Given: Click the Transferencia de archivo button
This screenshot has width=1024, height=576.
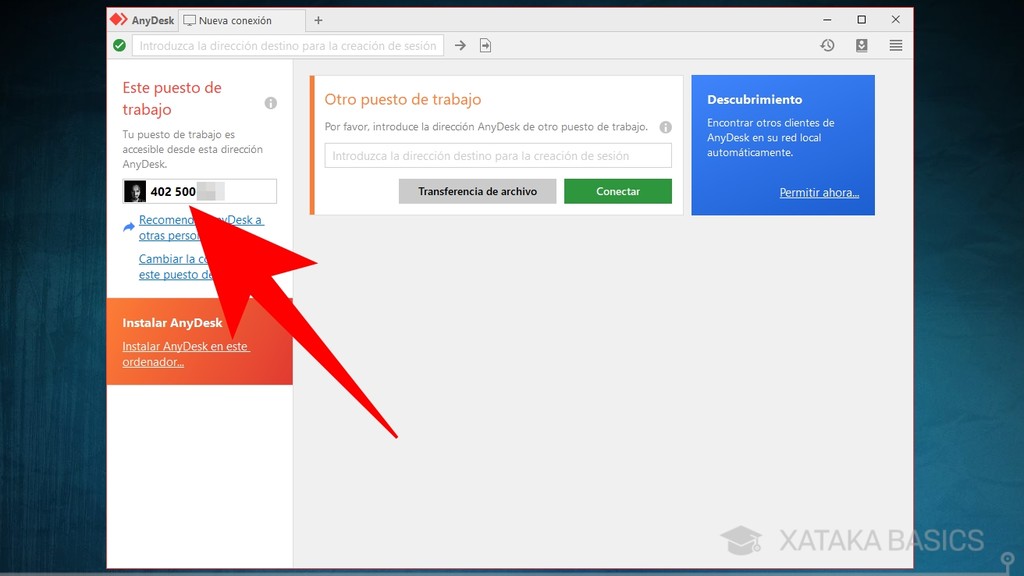Looking at the screenshot, I should coord(477,191).
